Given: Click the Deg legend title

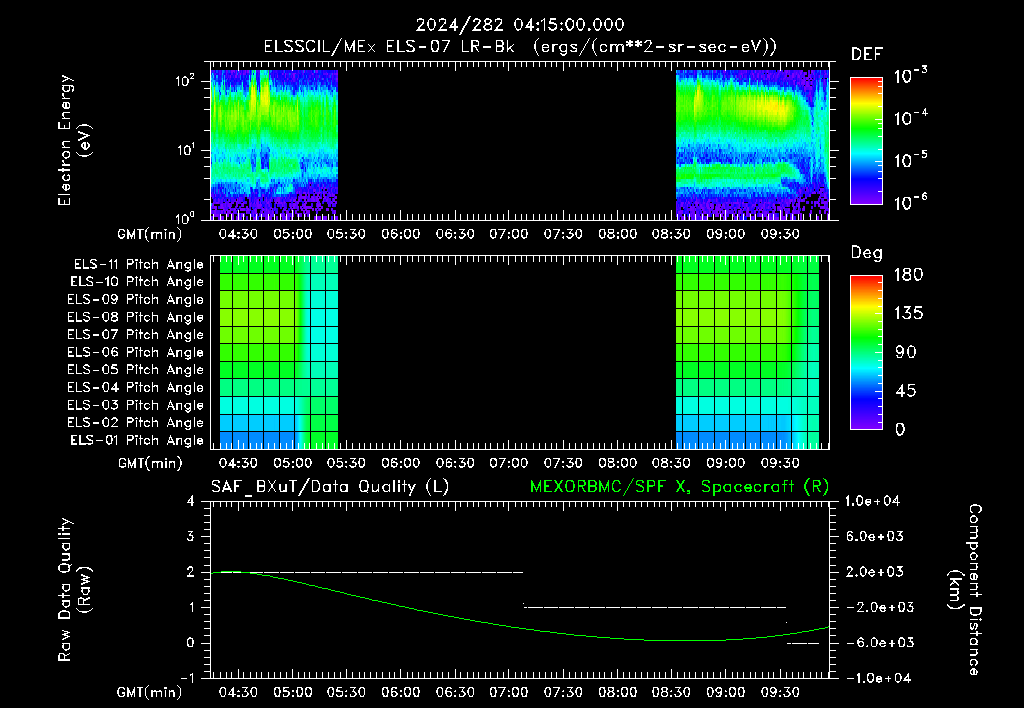Looking at the screenshot, I should 867,253.
